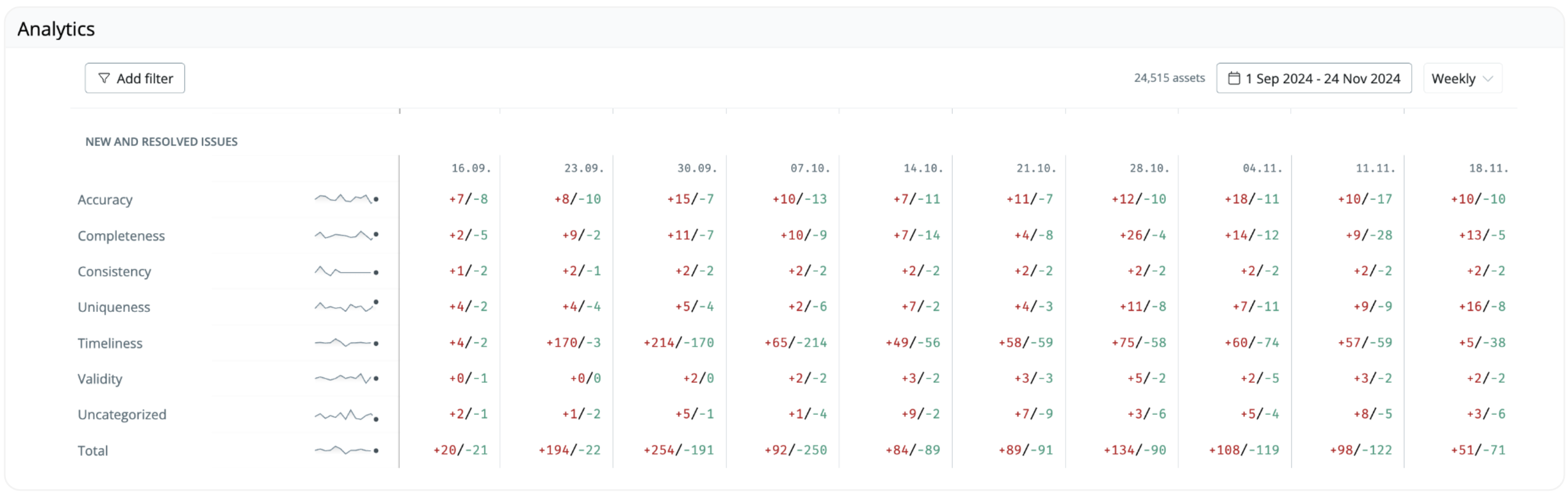Click the Accuracy sparkline chart
Screen dimensions: 1568x497
point(346,198)
